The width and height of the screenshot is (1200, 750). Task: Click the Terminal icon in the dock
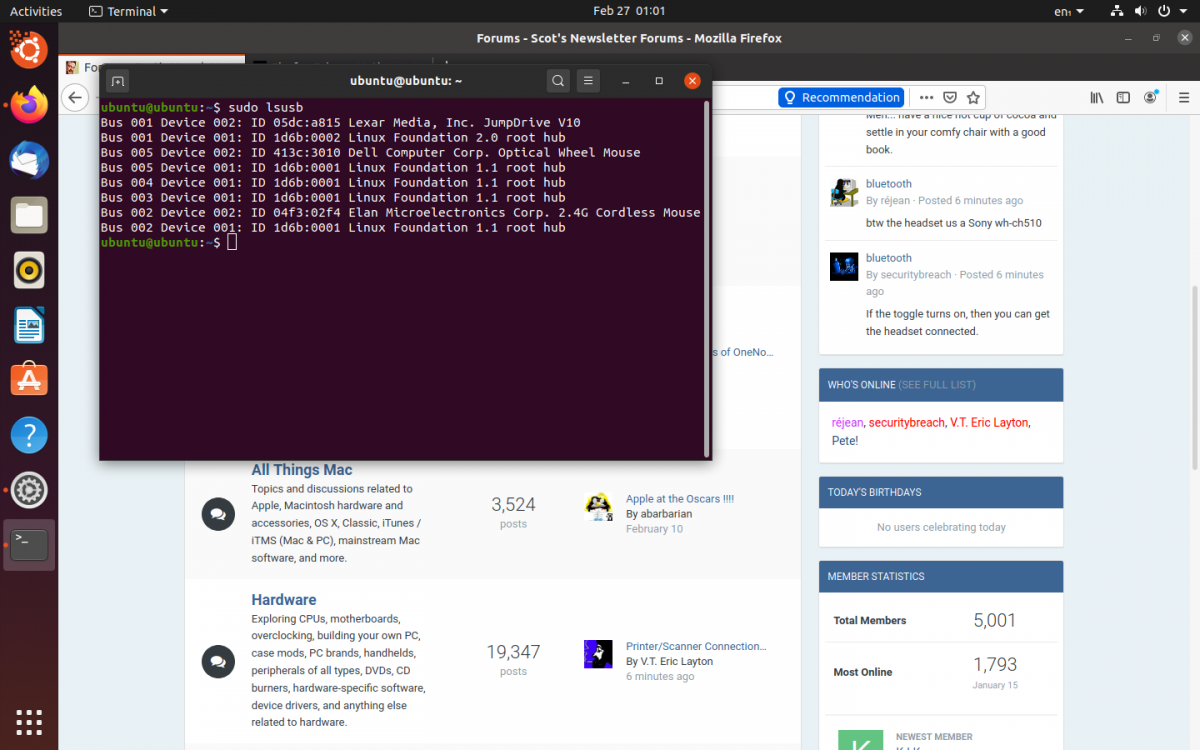(x=29, y=545)
